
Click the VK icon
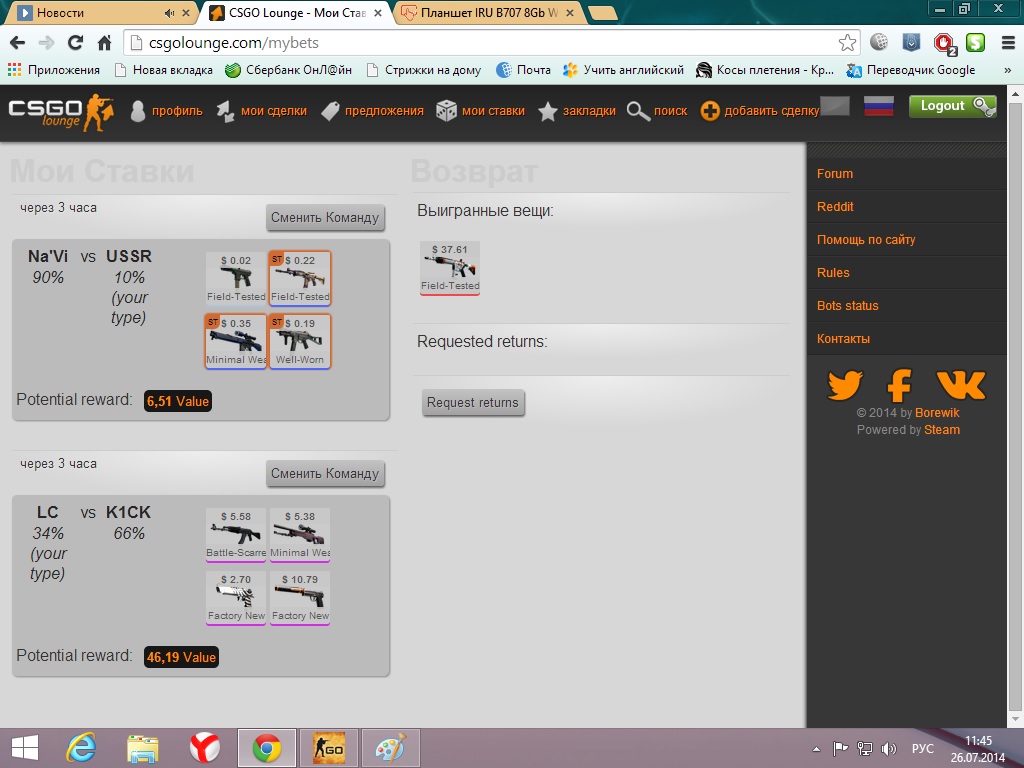pyautogui.click(x=961, y=385)
